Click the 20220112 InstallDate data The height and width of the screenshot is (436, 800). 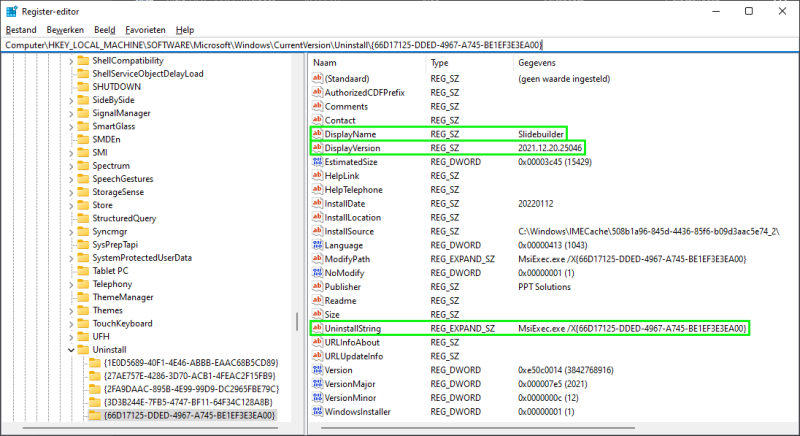(x=535, y=203)
